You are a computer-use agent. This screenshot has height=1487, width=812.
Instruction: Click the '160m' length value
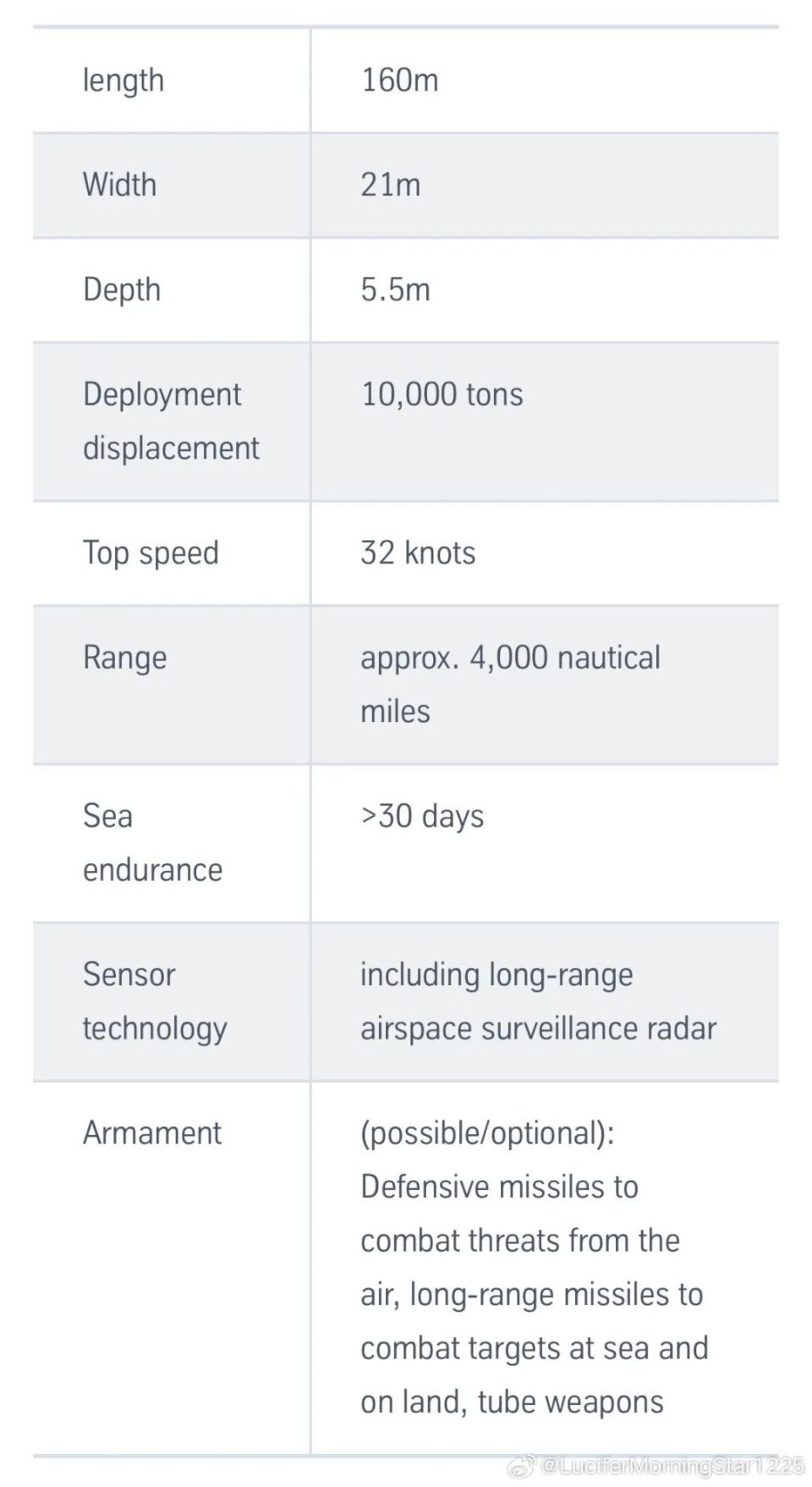pos(400,80)
